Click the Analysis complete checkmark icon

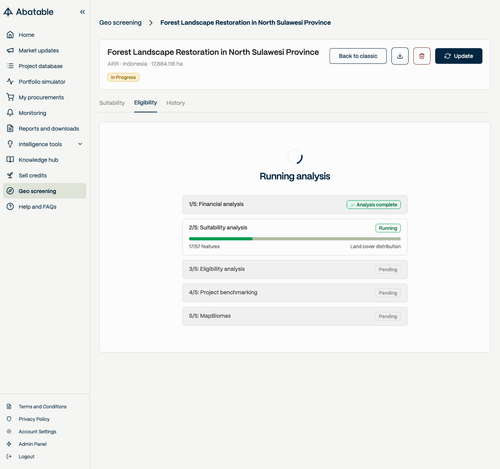pos(352,205)
